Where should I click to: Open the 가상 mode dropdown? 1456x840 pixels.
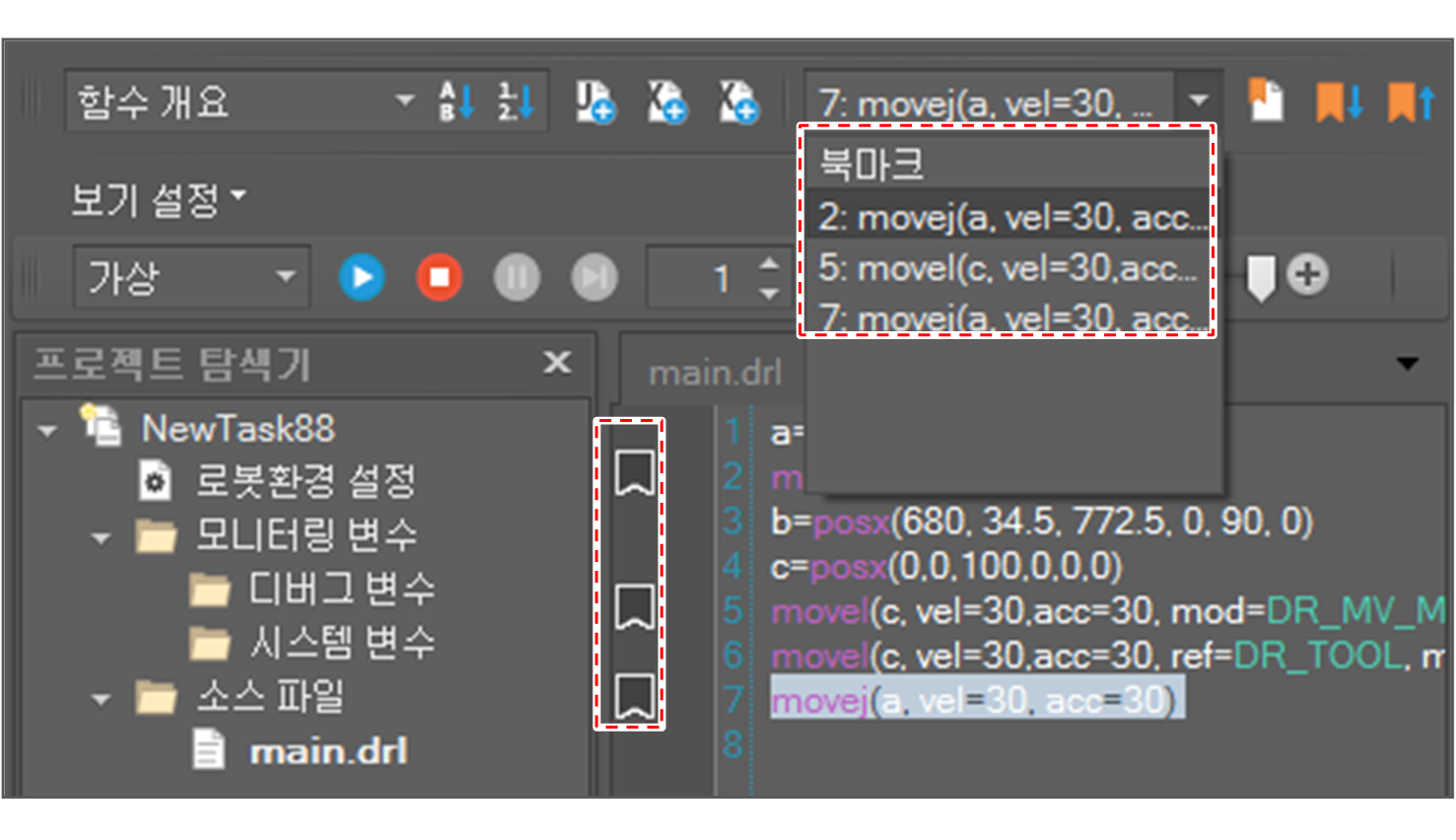285,276
